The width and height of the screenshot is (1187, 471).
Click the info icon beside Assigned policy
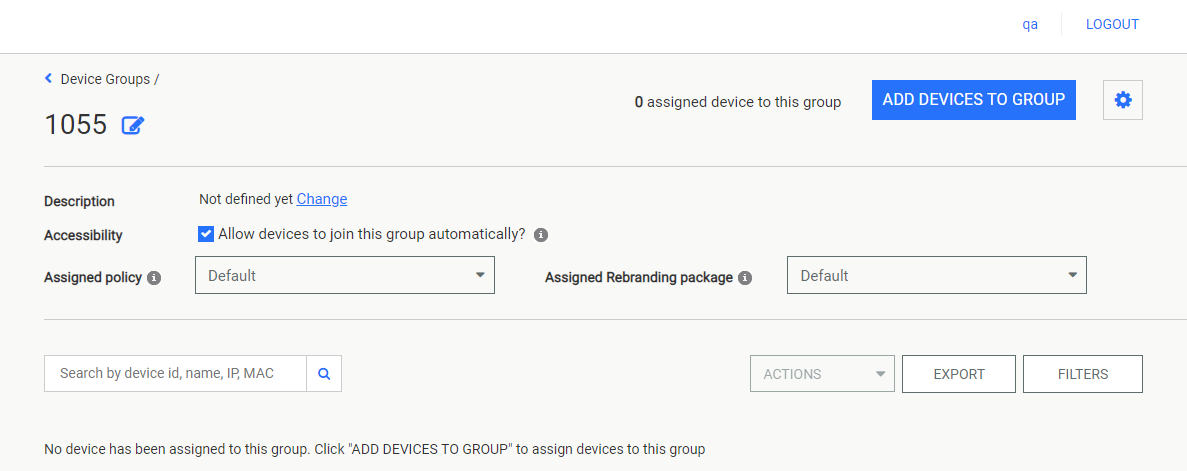pyautogui.click(x=154, y=278)
